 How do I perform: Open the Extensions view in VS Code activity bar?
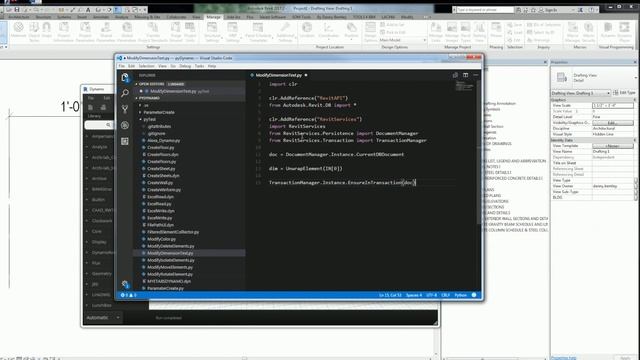(125, 141)
